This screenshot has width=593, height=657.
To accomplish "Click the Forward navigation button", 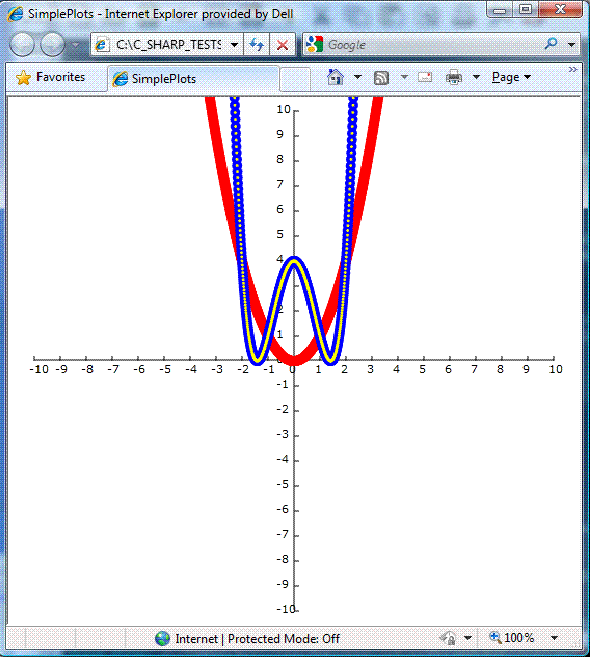I will tap(53, 44).
